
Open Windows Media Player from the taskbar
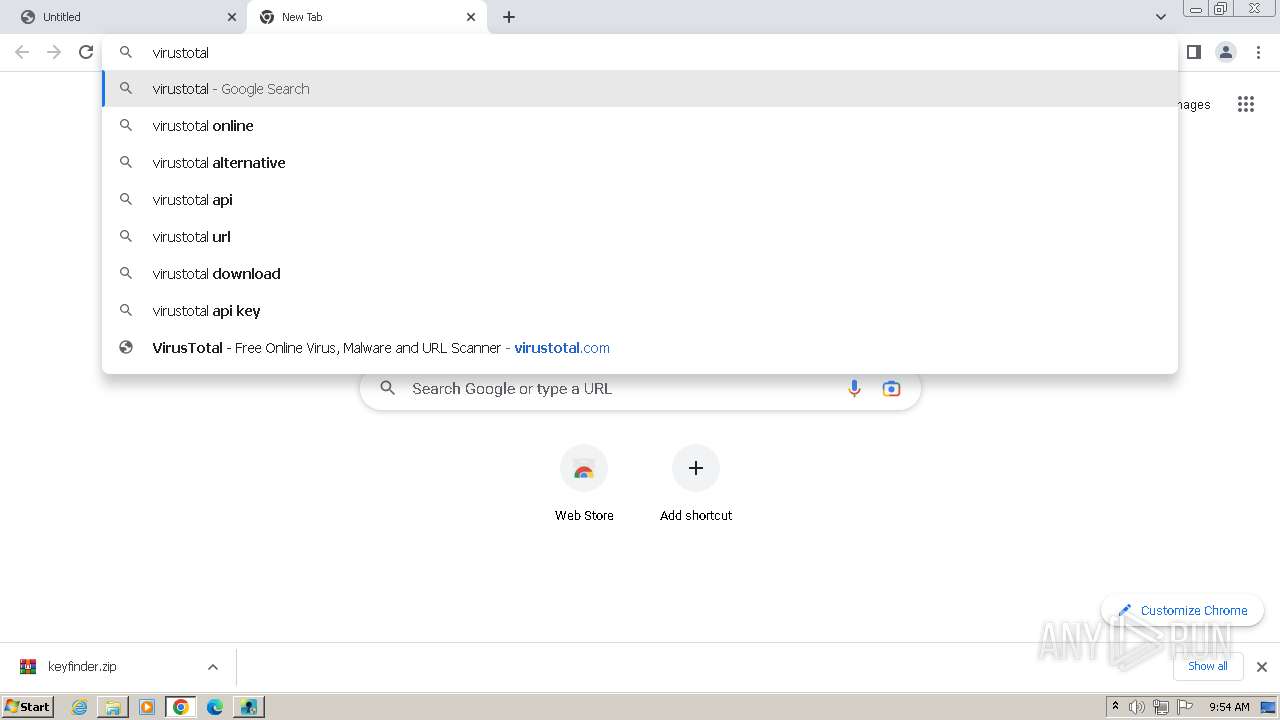tap(147, 707)
